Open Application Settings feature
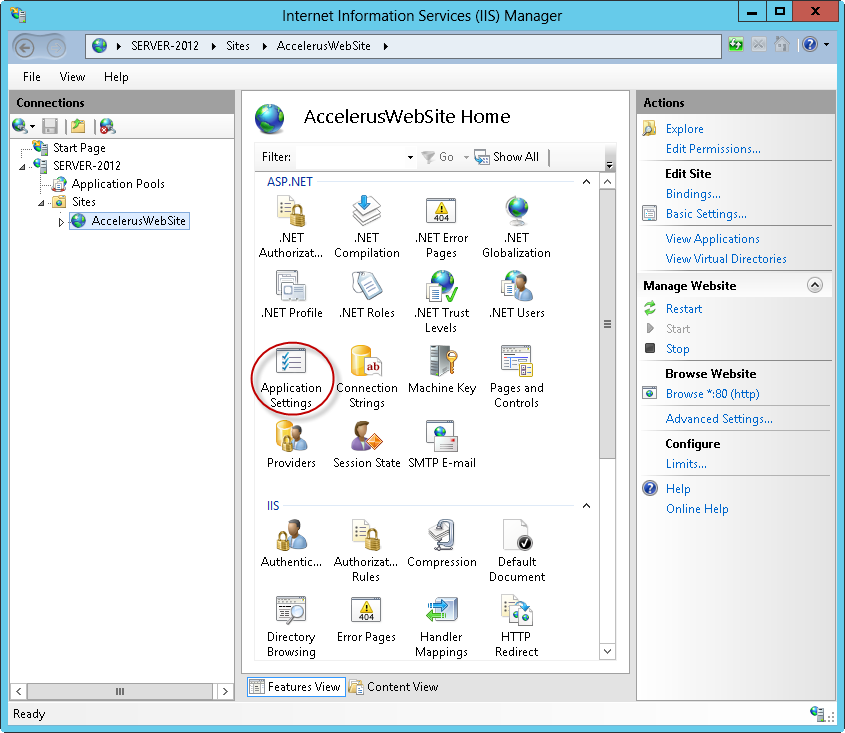The image size is (845, 733). pos(291,377)
